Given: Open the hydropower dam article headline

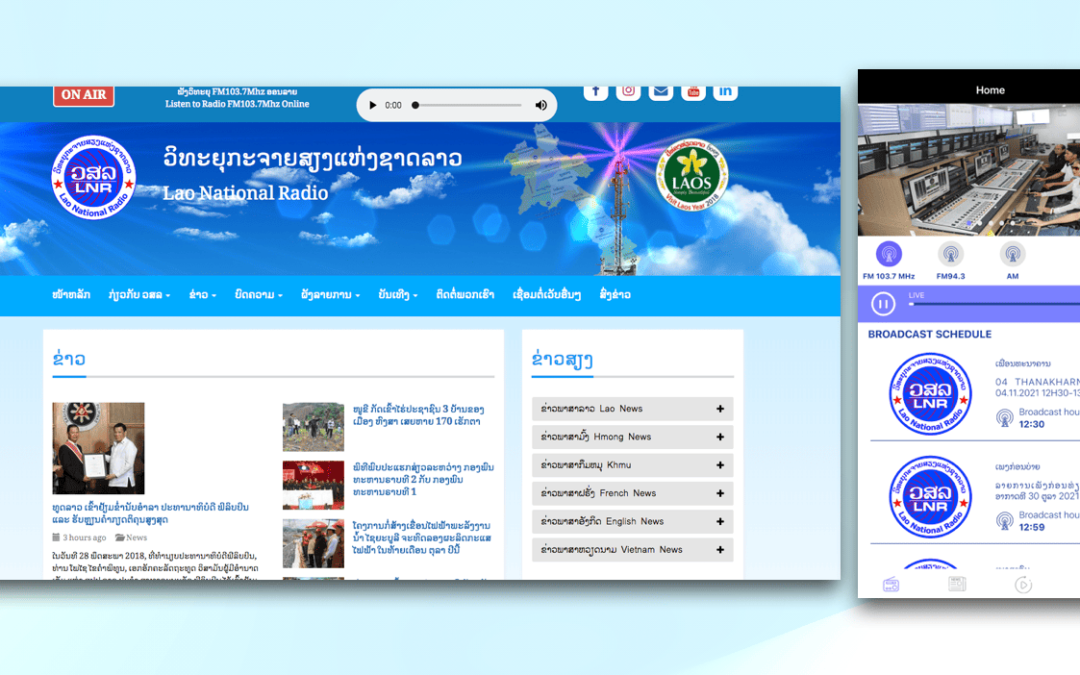Looking at the screenshot, I should click(422, 538).
